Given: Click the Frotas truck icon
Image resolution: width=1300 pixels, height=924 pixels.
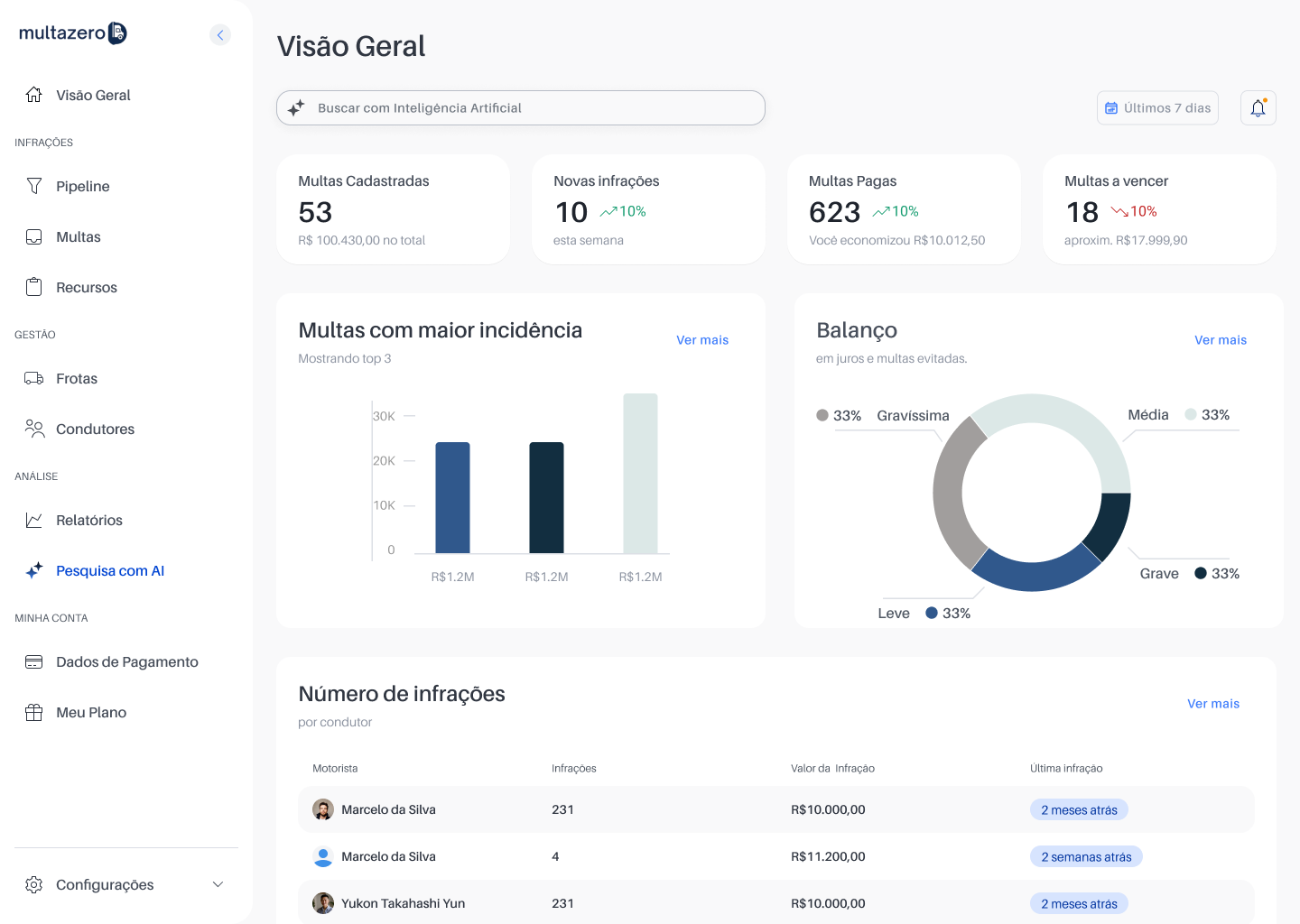Looking at the screenshot, I should click(34, 378).
